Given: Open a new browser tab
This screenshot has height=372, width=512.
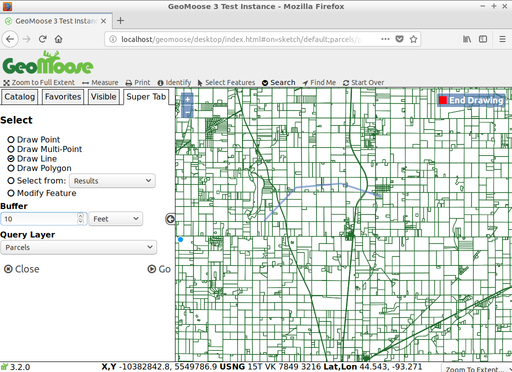Looking at the screenshot, I should pos(121,21).
